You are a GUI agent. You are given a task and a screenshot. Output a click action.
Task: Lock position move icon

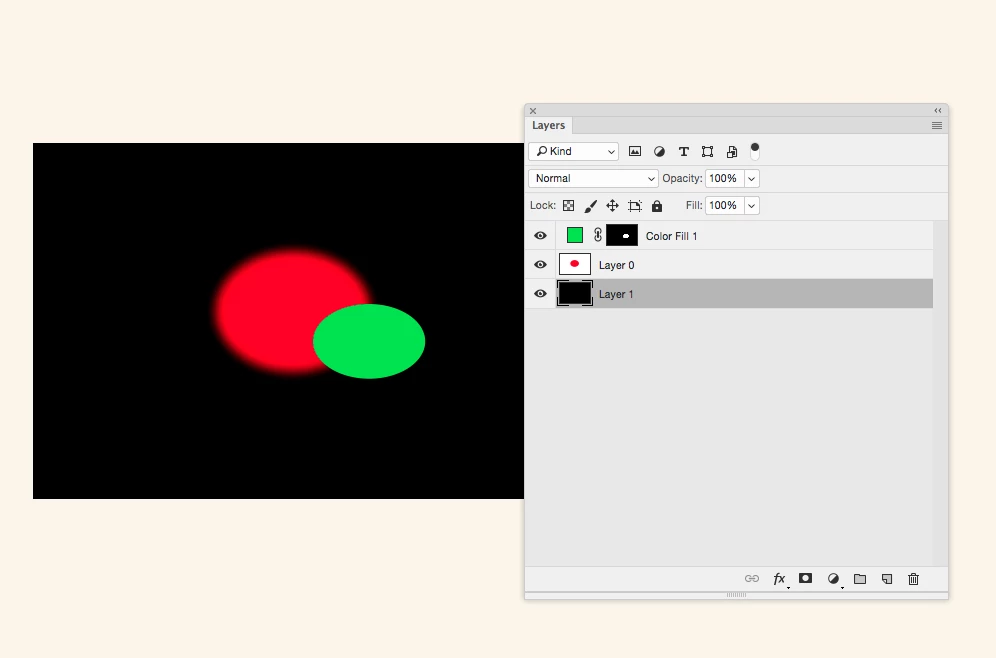pos(612,205)
